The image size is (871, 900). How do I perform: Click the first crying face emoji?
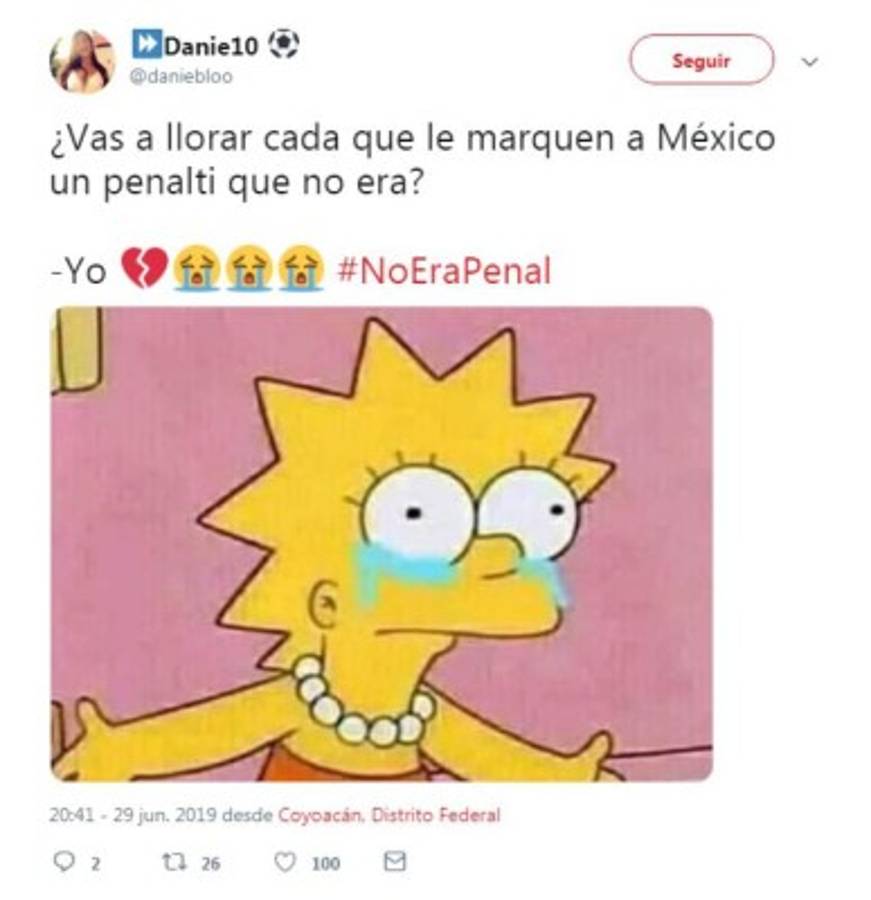click(197, 269)
